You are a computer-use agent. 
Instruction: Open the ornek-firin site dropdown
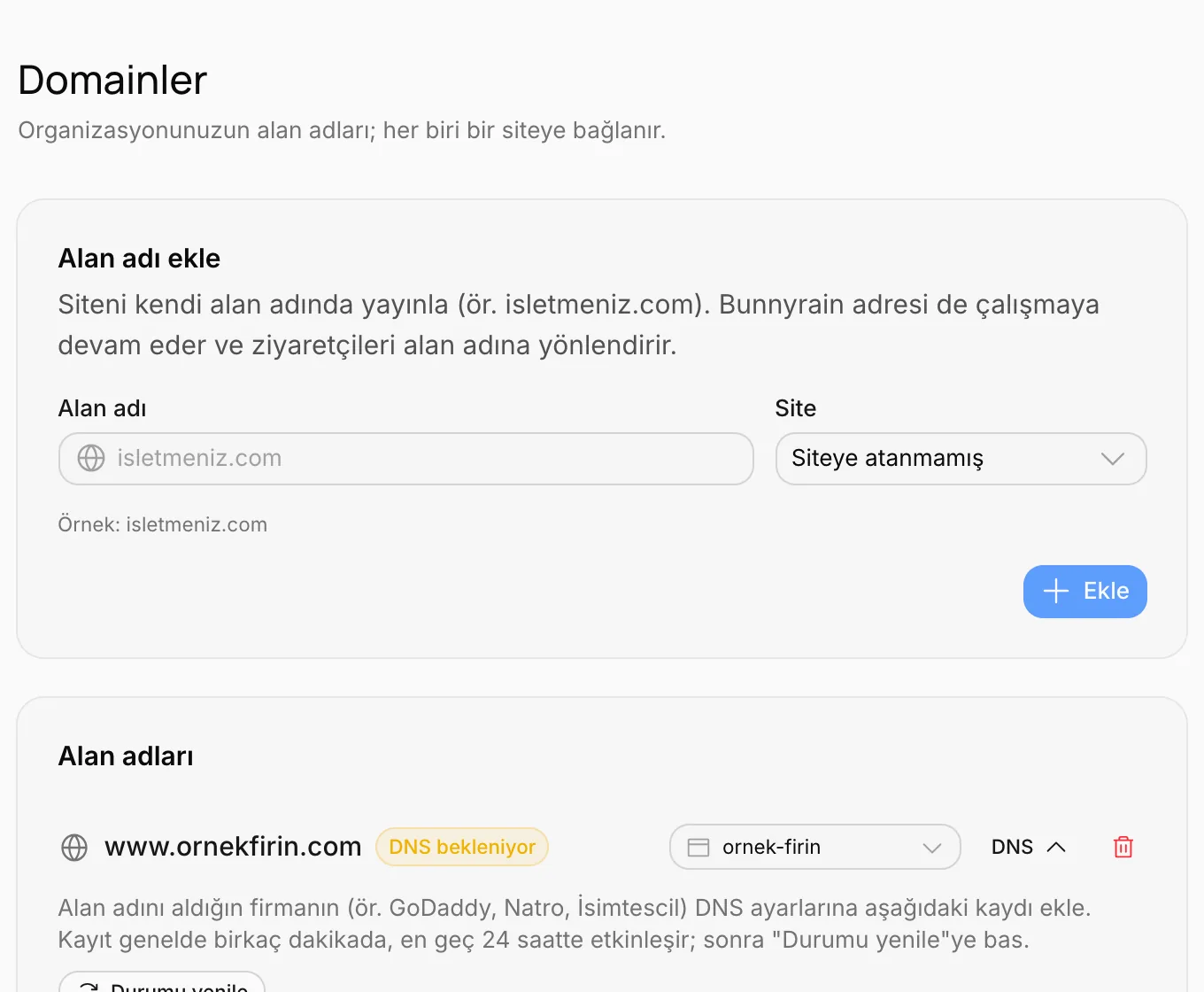[814, 847]
